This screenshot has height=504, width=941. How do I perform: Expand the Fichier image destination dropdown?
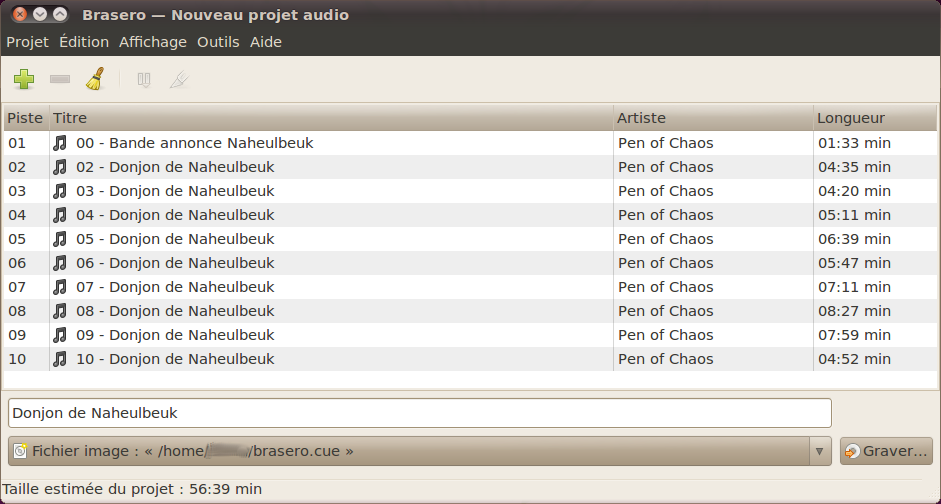(x=820, y=451)
